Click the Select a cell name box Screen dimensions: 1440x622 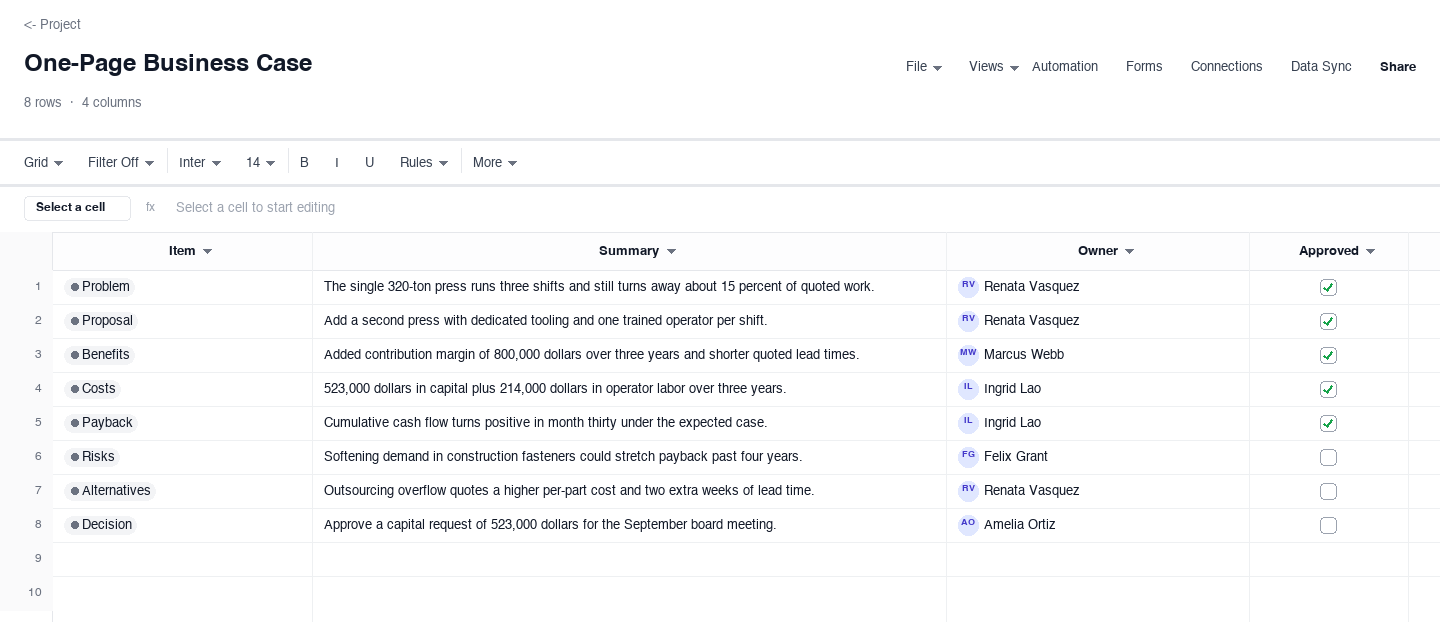[x=77, y=208]
